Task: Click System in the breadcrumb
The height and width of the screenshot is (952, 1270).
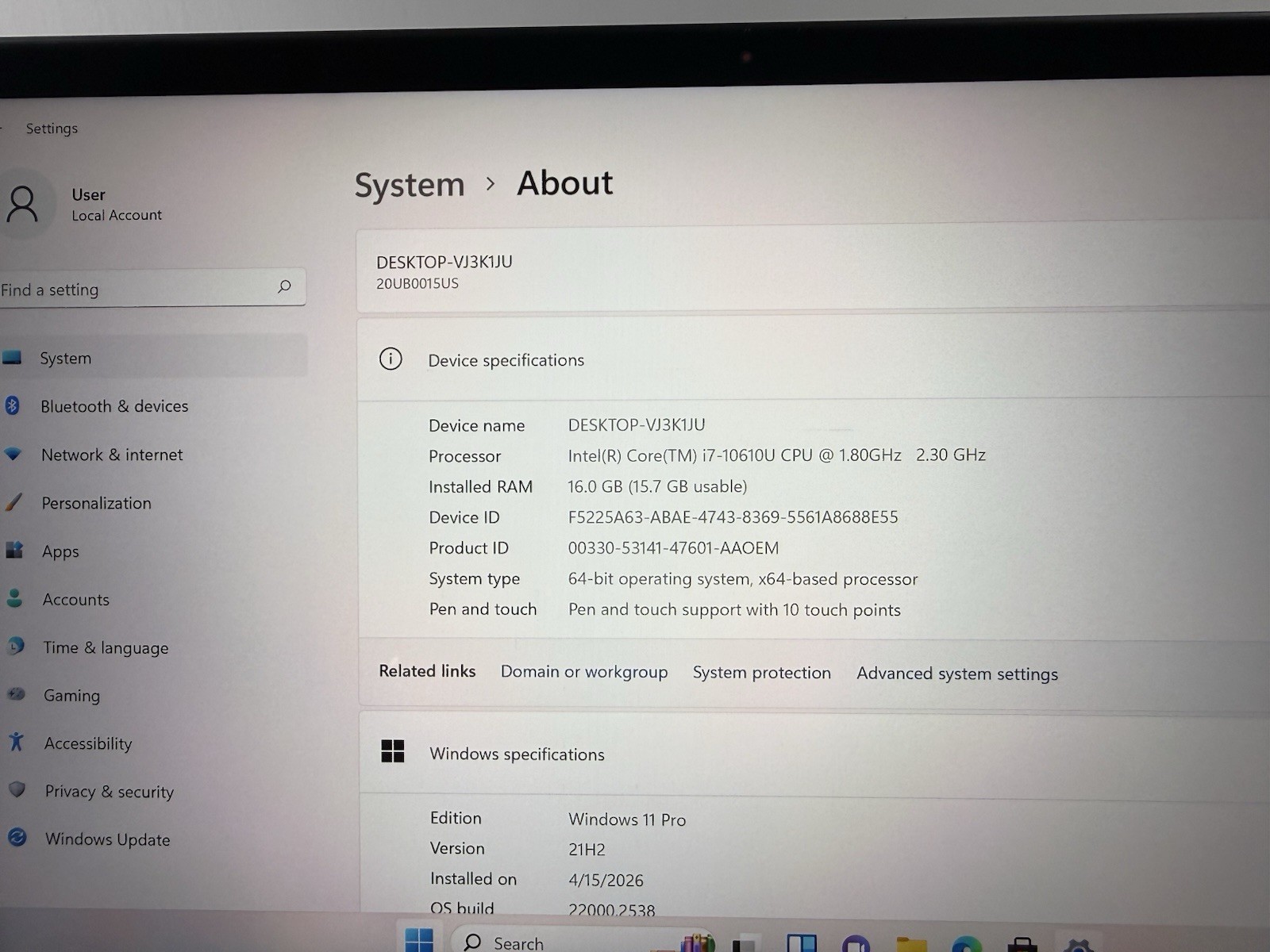Action: [410, 185]
